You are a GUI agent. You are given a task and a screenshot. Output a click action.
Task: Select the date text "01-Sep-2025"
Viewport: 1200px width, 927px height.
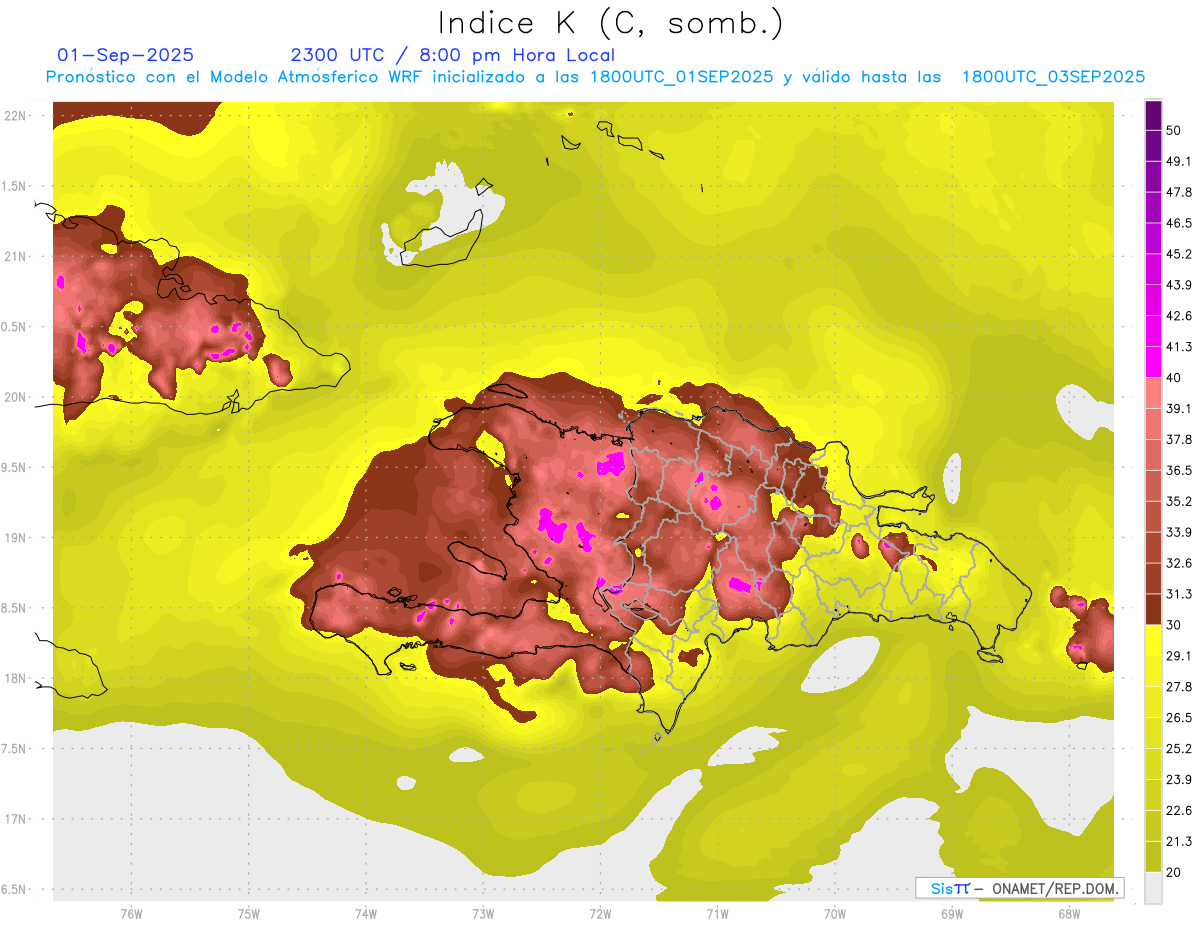[126, 55]
